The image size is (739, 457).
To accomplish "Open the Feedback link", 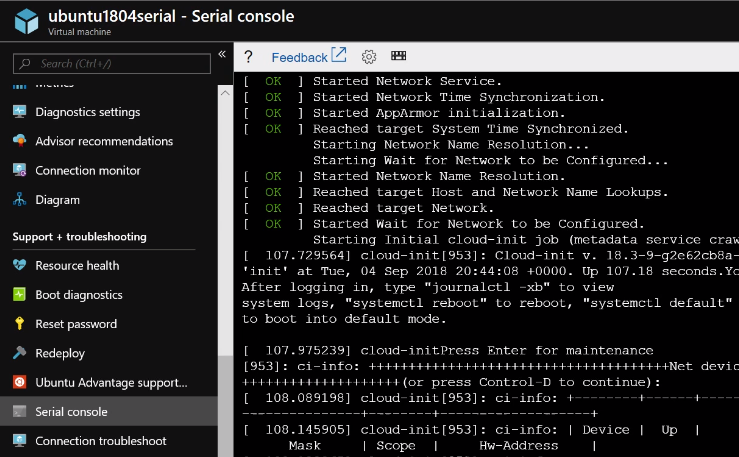I will [299, 57].
